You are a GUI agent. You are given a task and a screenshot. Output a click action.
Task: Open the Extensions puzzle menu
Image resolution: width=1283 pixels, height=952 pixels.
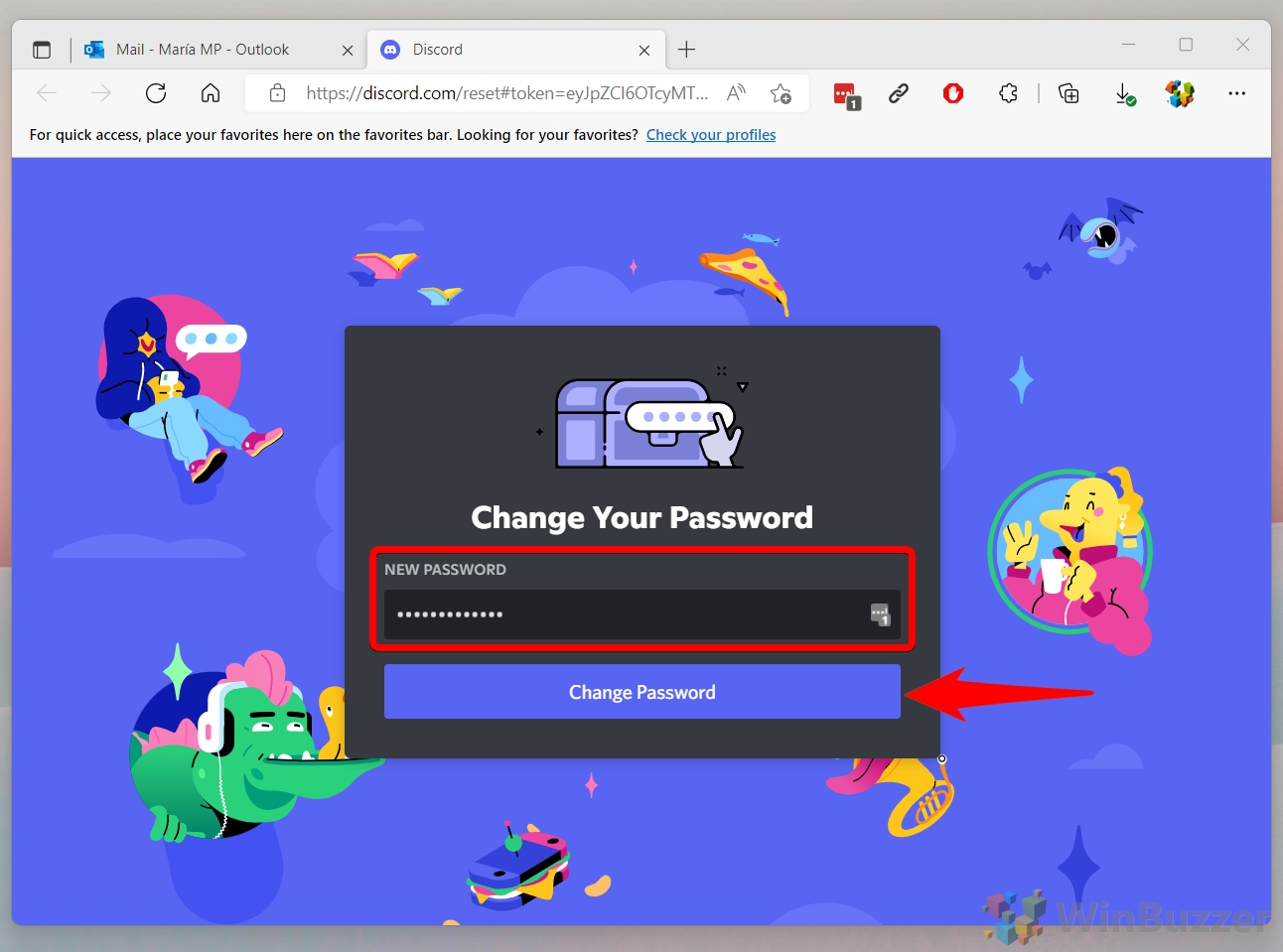pos(1008,93)
